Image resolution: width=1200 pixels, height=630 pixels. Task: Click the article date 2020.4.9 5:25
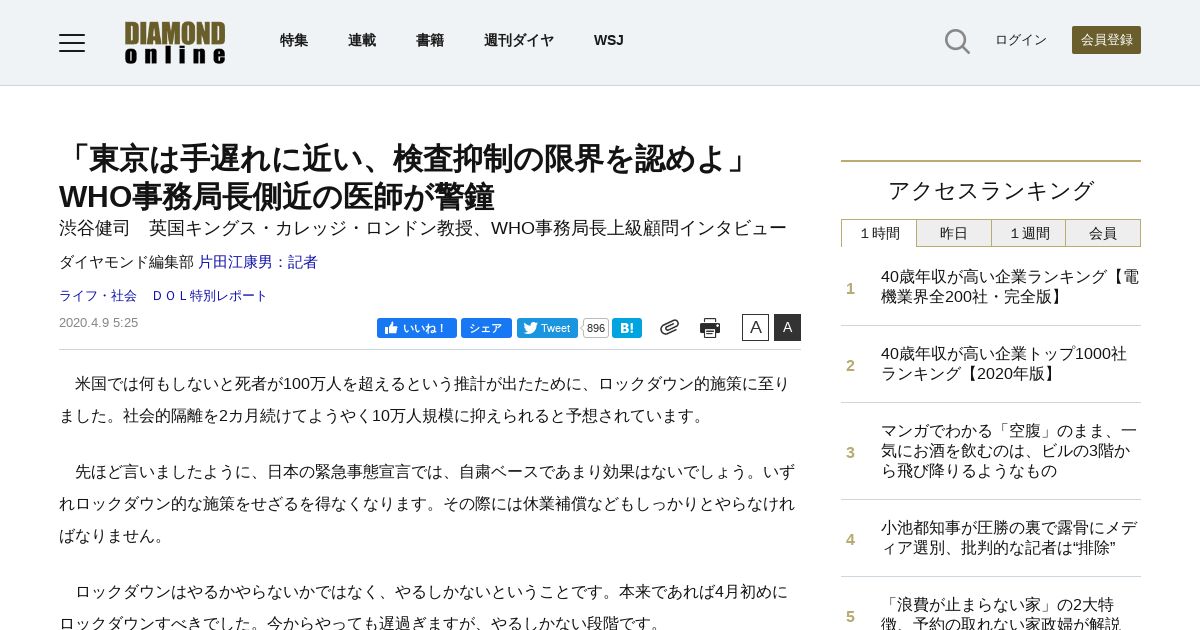[x=98, y=323]
